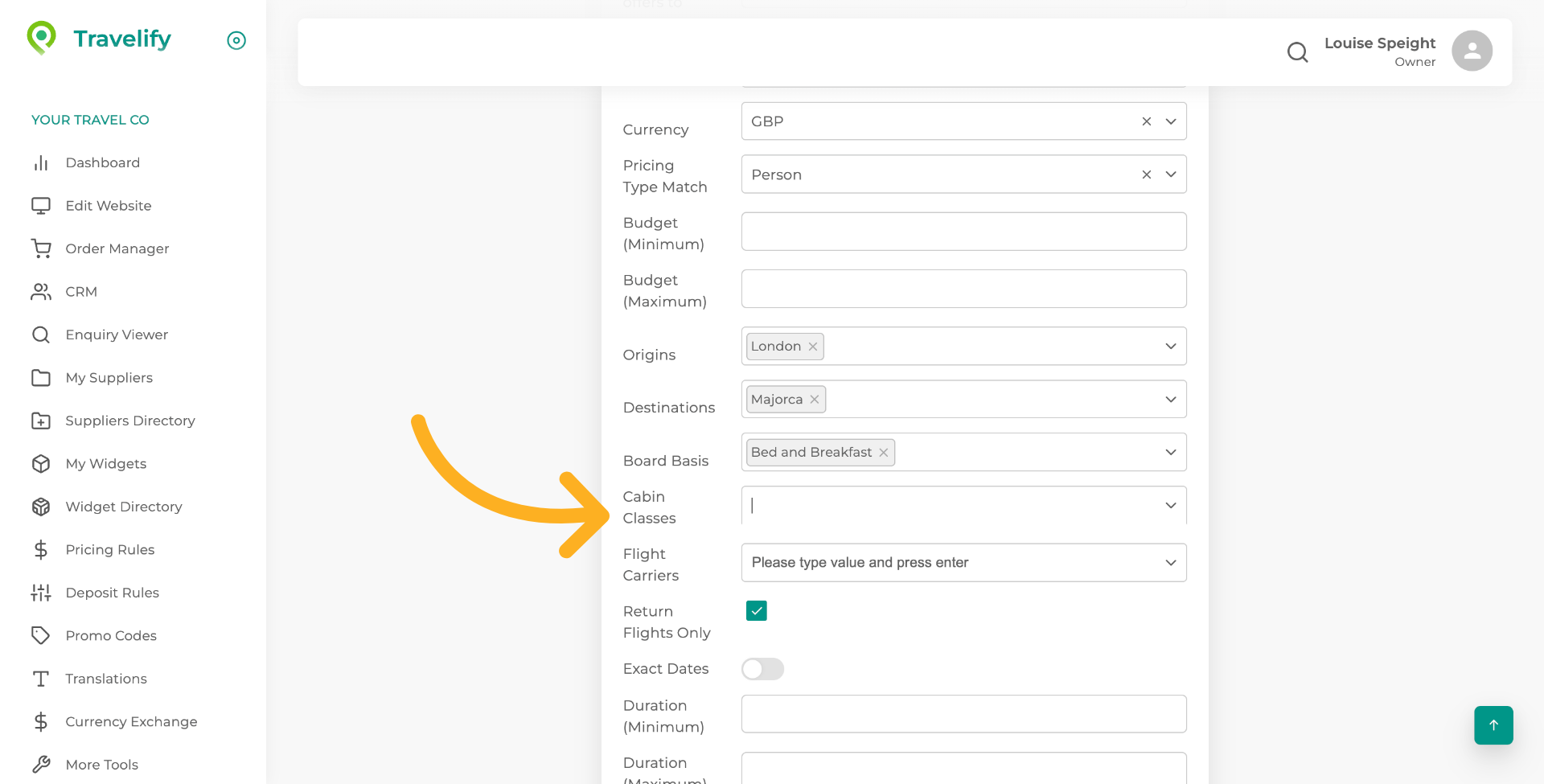
Task: Remove the London origin tag
Action: (813, 347)
